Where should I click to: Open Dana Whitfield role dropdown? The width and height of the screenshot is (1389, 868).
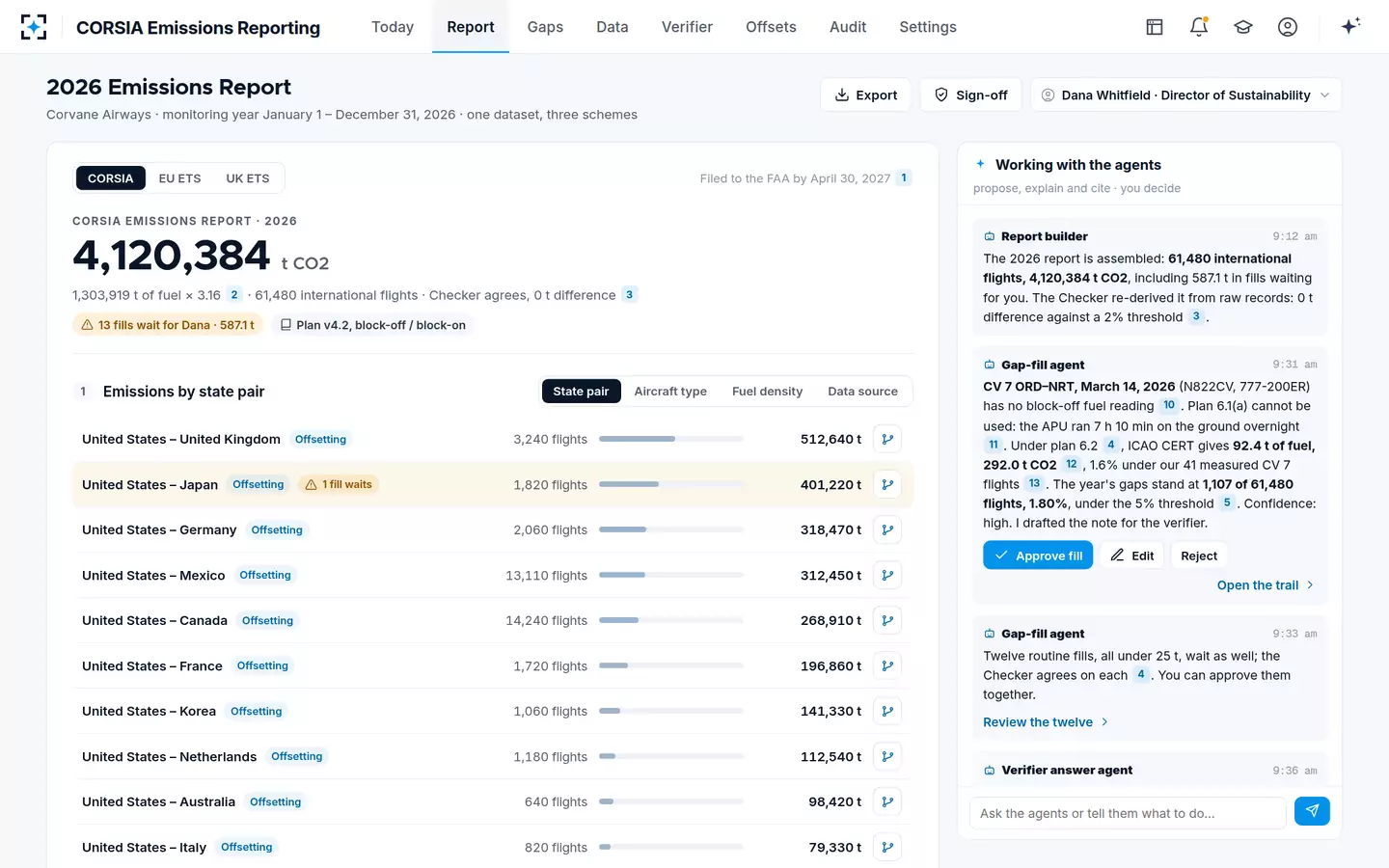point(1185,95)
